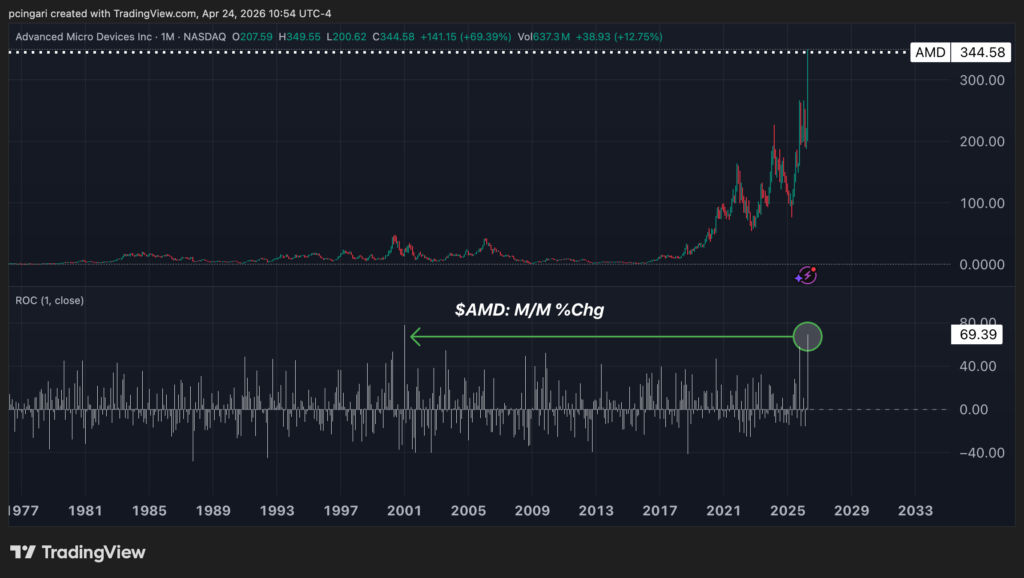Click the high value H349.55 in the legend
Image resolution: width=1024 pixels, height=578 pixels.
(299, 37)
